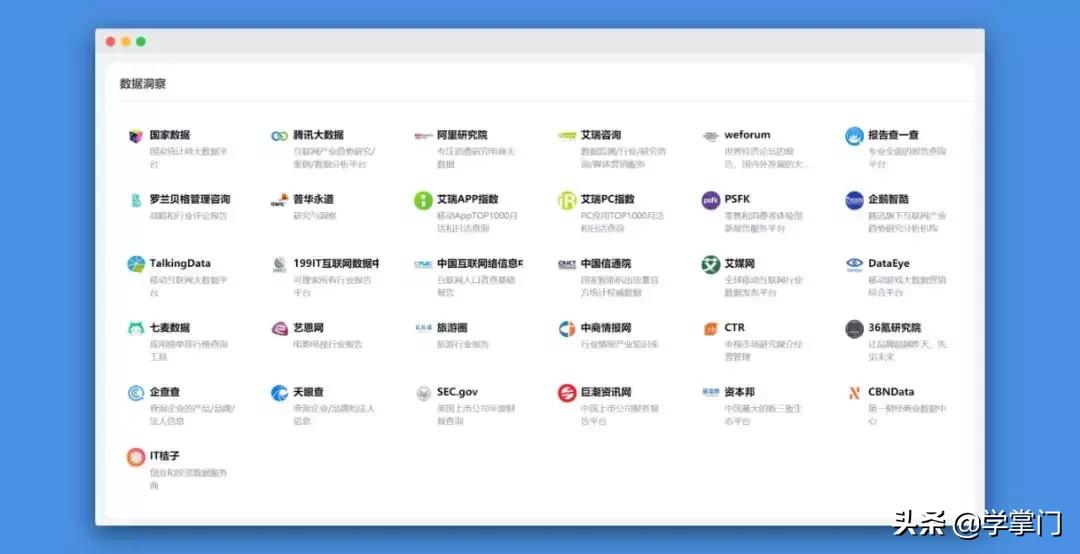
Task: Open the 艾媒网 link title
Action: click(x=739, y=263)
